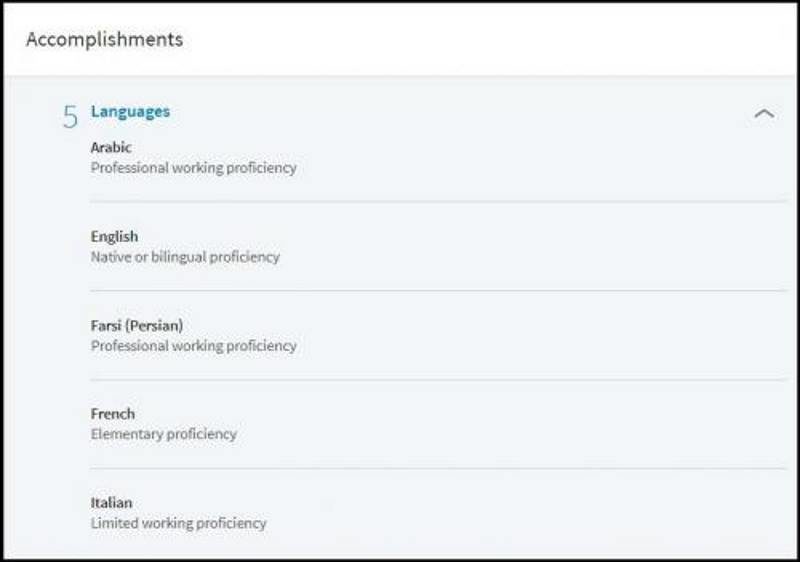Click Arabic's Professional working proficiency text
The height and width of the screenshot is (562, 800).
(193, 168)
